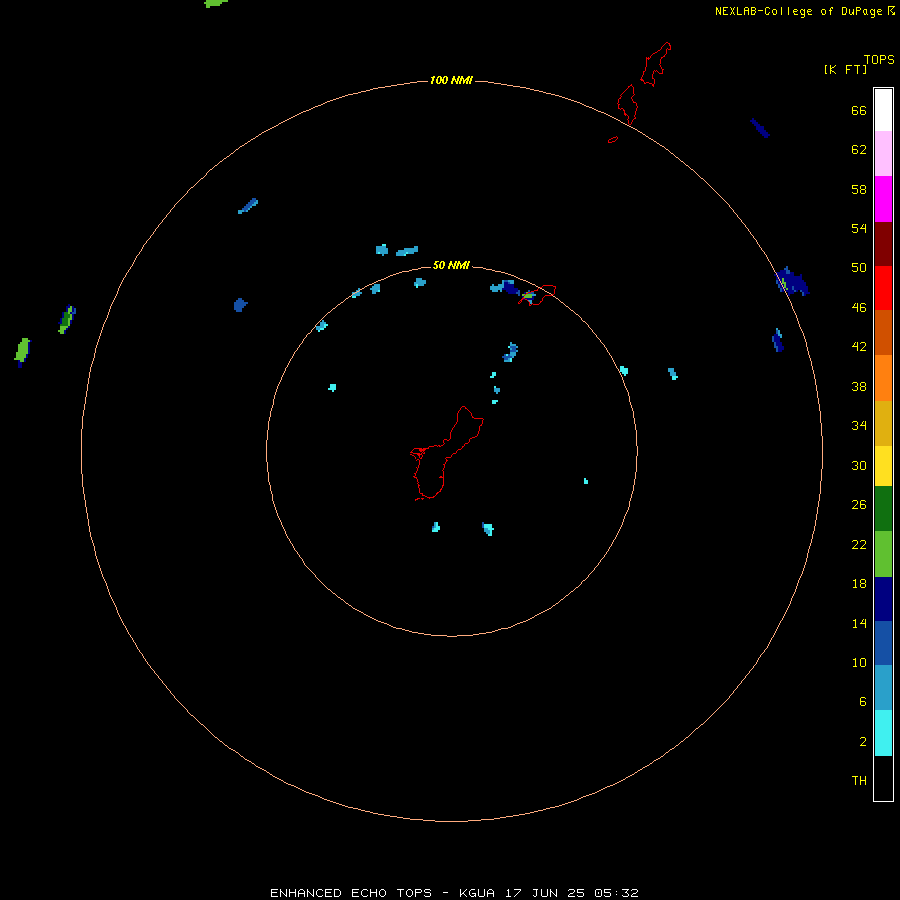Click the 26 legend value
The width and height of the screenshot is (900, 900).
[859, 505]
